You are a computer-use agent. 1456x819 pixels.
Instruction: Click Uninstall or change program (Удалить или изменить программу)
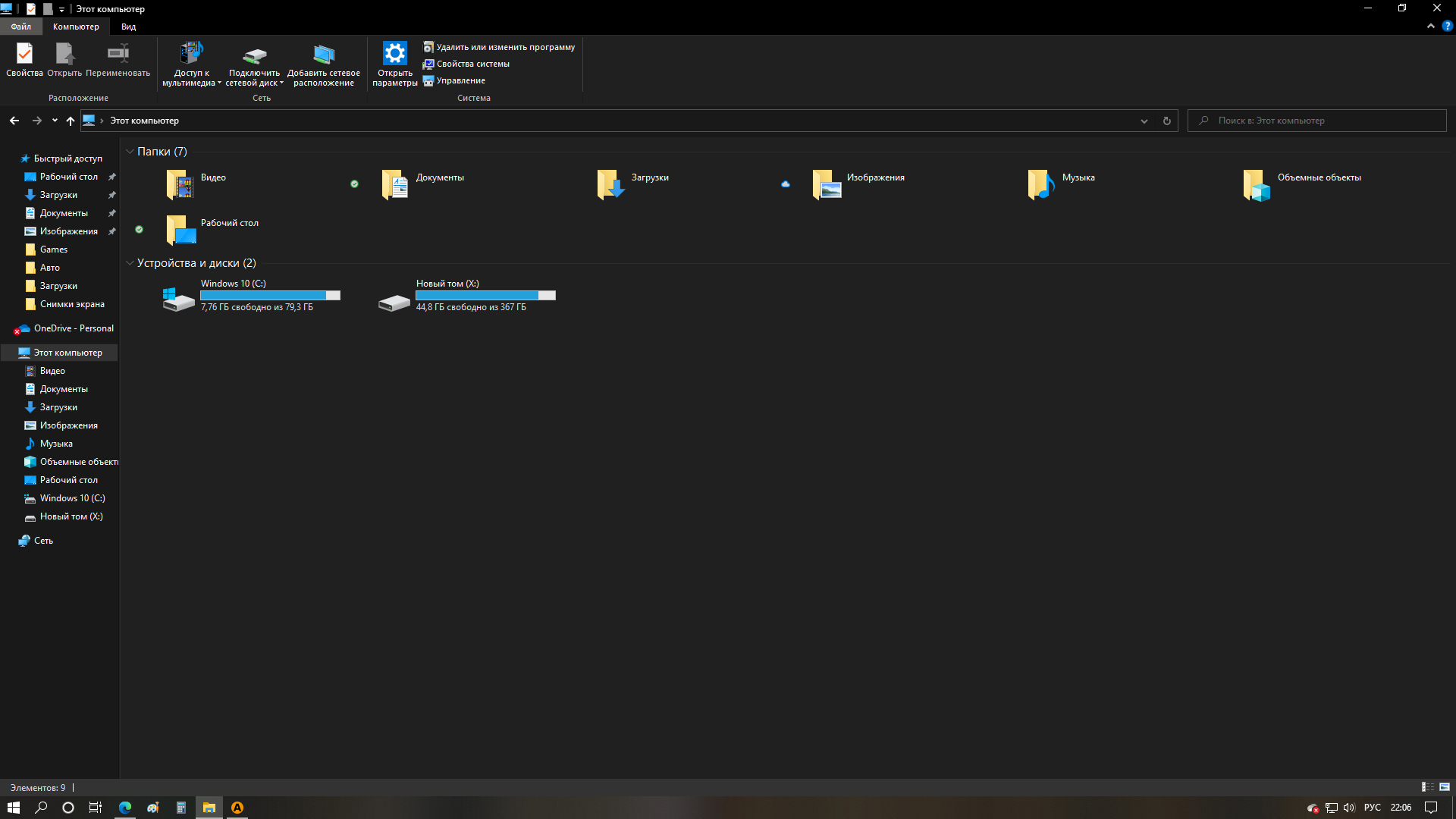point(504,47)
